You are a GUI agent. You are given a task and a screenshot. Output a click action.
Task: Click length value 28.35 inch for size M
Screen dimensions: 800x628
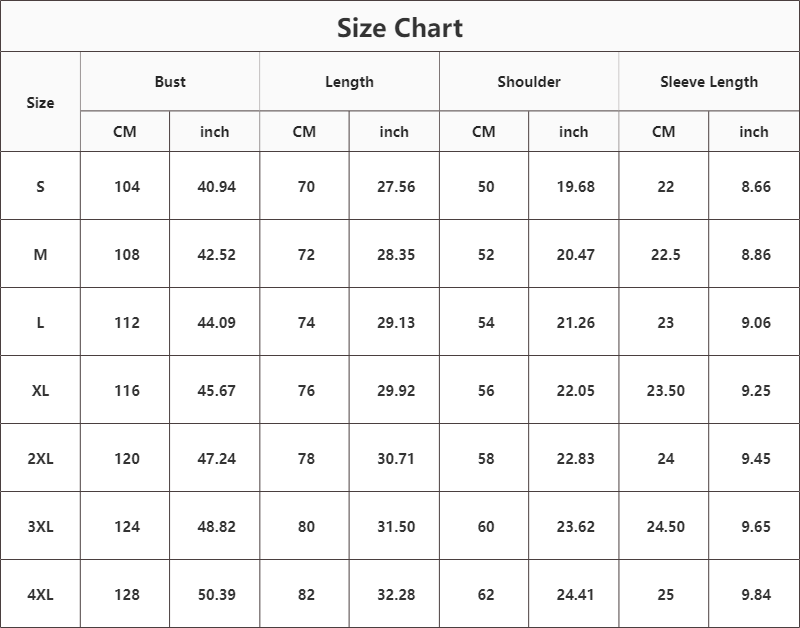396,255
